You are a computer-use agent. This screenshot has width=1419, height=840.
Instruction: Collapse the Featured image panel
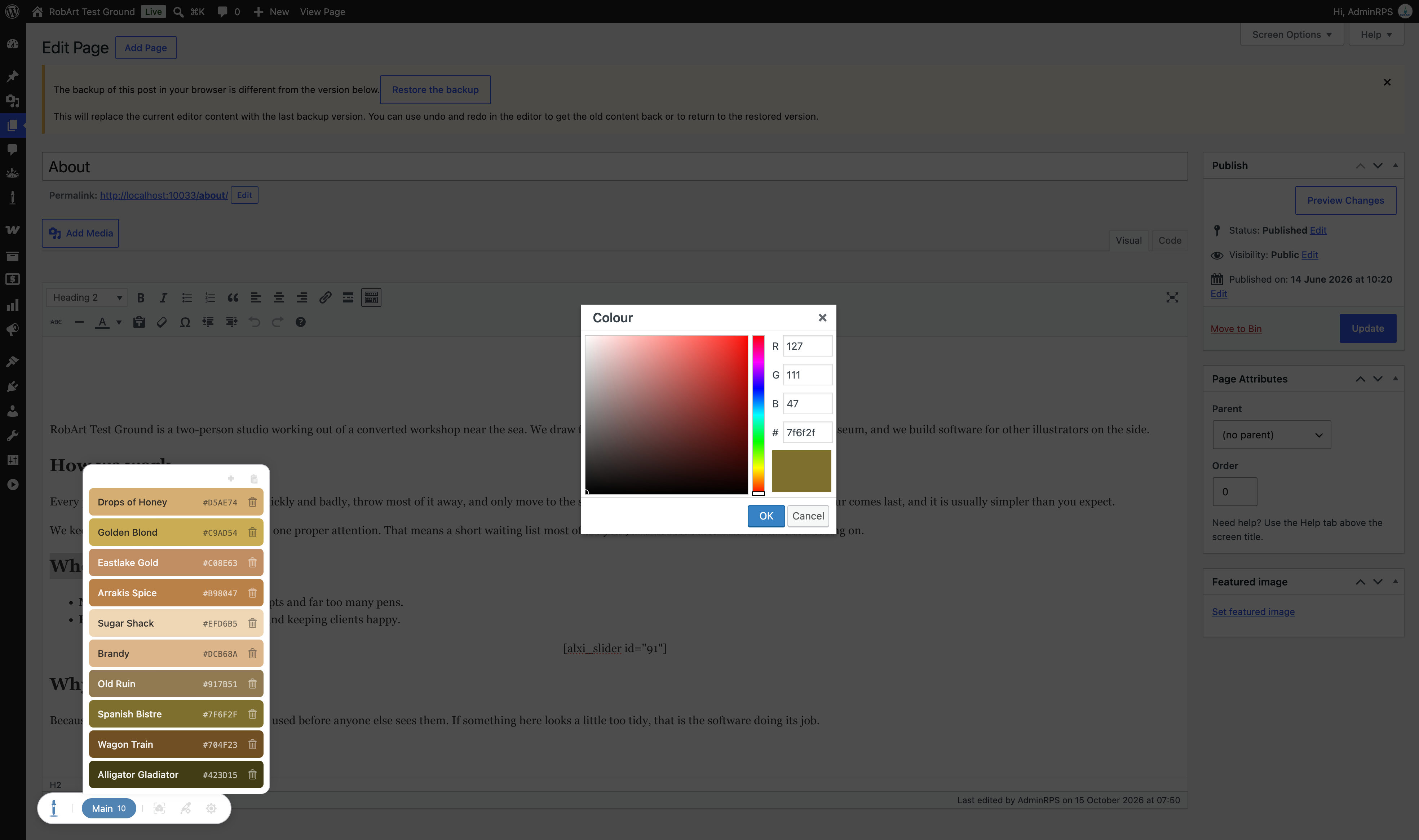pos(1395,582)
